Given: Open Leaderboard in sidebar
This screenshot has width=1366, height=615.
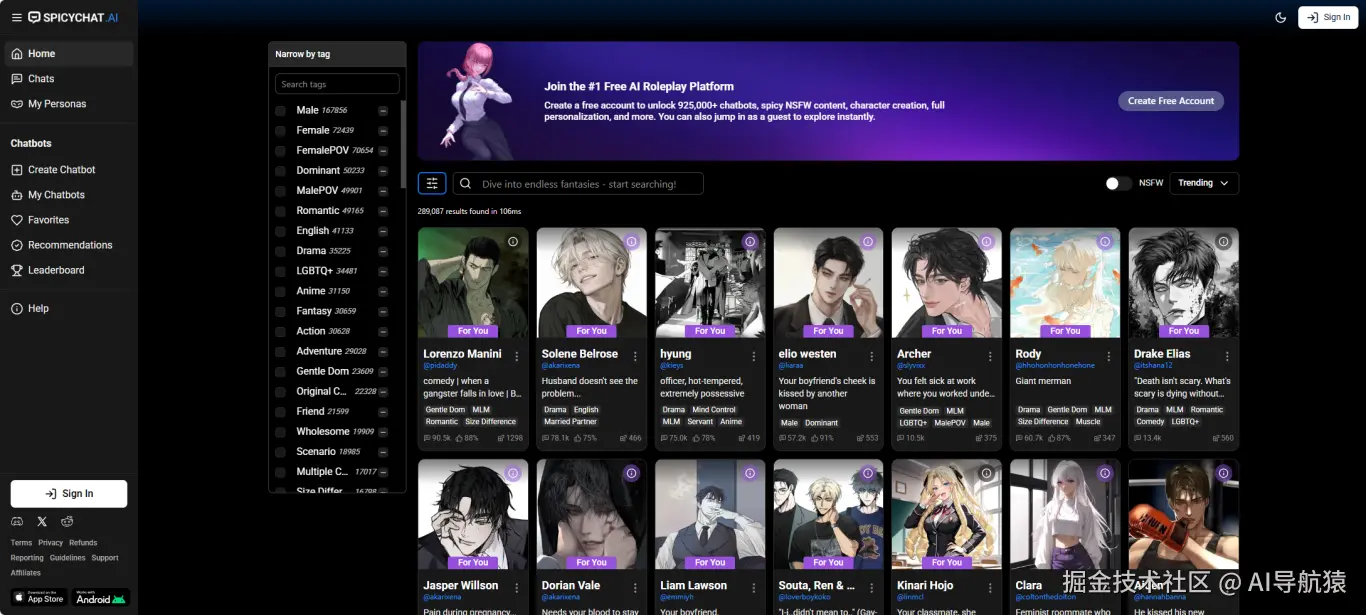Looking at the screenshot, I should pos(69,270).
